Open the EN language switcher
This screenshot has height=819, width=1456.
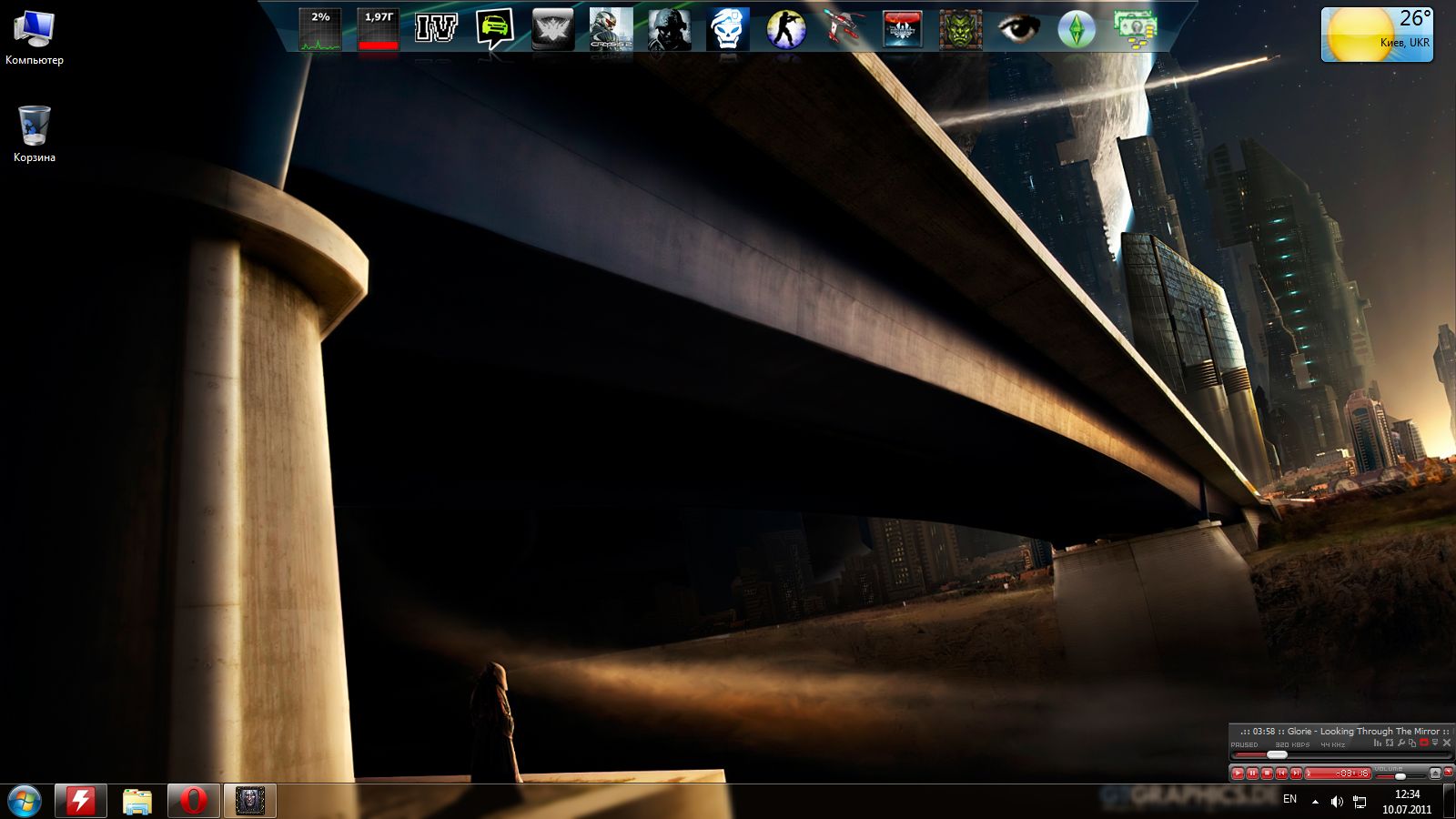click(x=1289, y=799)
